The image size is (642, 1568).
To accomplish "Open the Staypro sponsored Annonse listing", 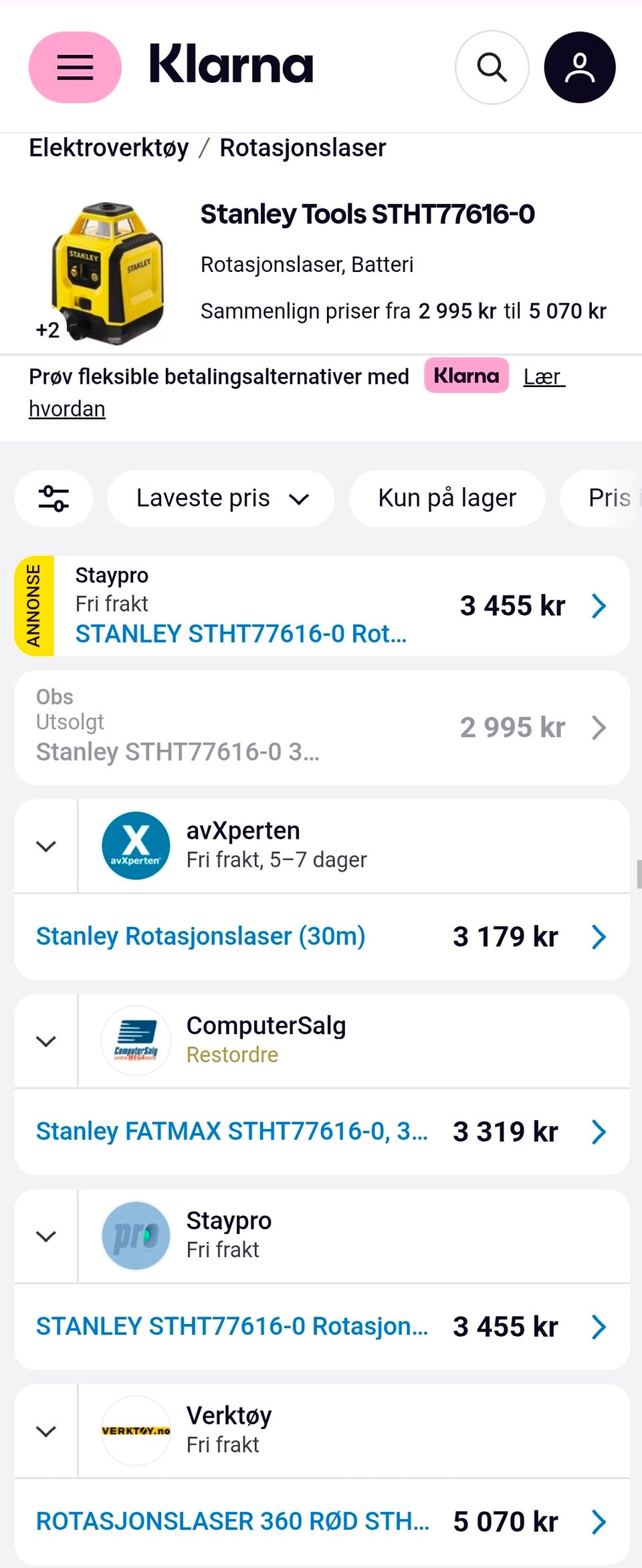I will 321,606.
